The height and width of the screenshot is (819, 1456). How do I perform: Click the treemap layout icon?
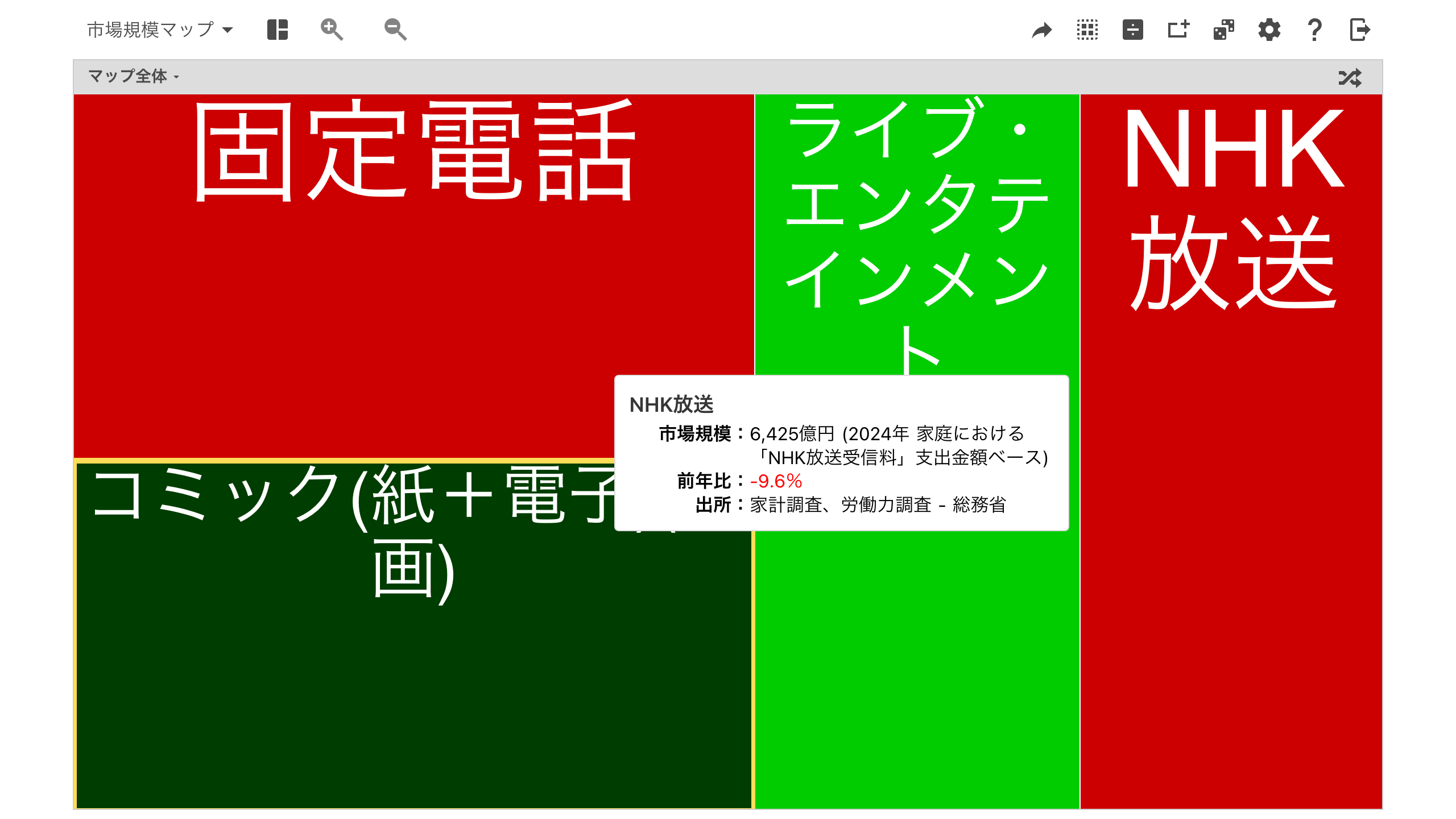(x=278, y=30)
